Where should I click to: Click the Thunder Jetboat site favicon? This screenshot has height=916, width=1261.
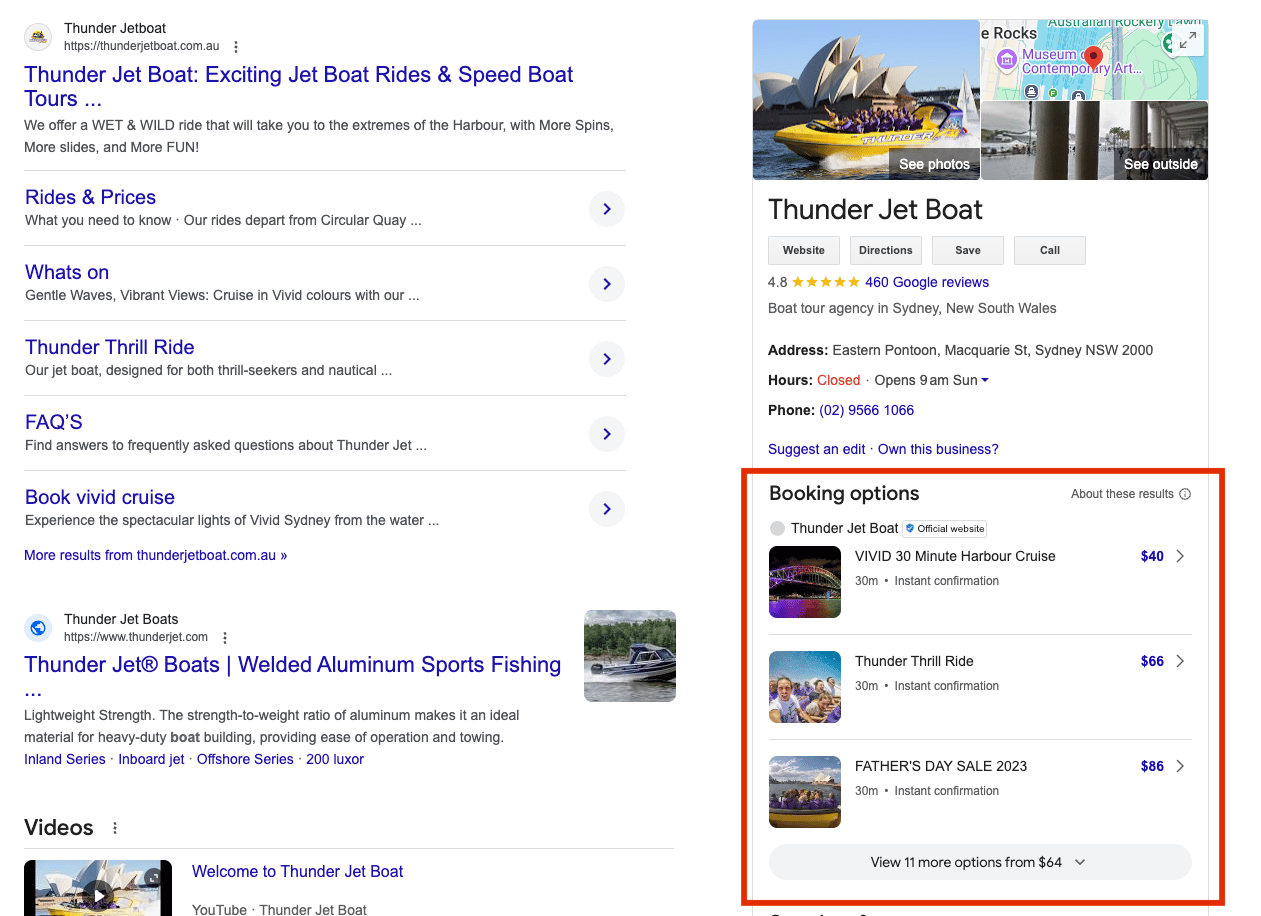tap(38, 38)
